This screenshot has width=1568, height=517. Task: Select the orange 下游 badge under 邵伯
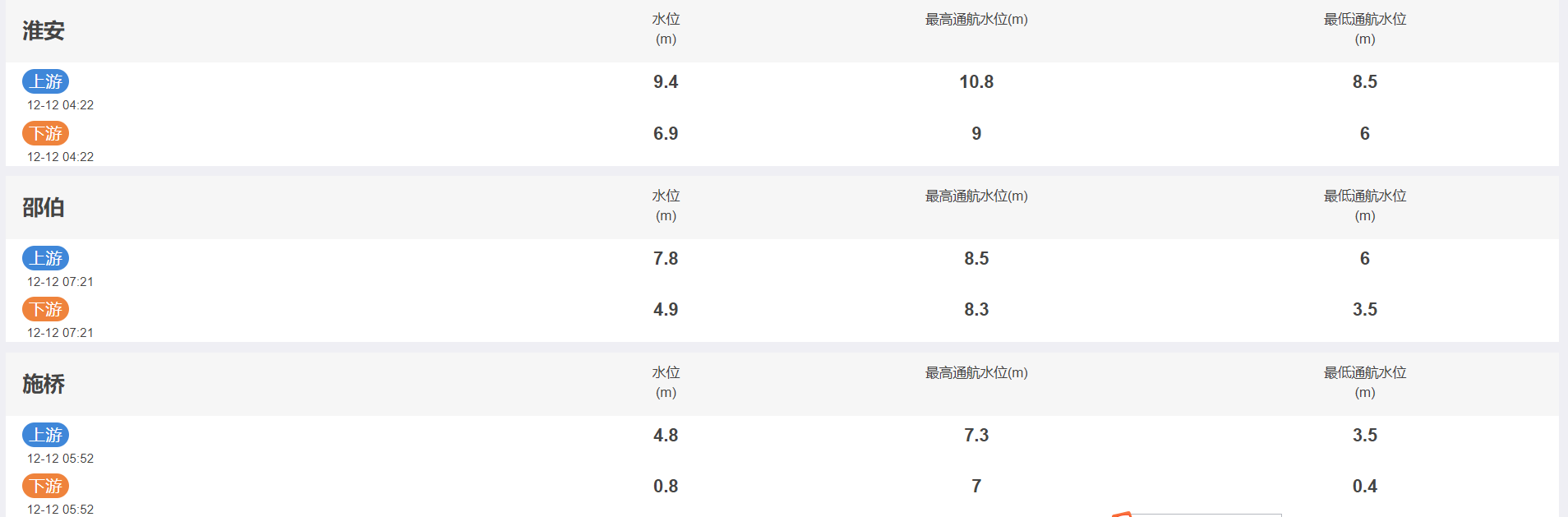click(46, 309)
